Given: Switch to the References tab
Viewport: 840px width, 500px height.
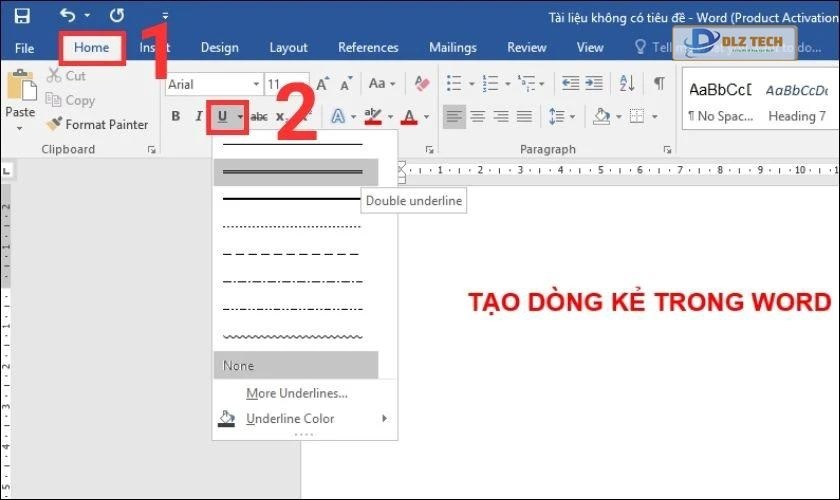Looking at the screenshot, I should (x=368, y=47).
